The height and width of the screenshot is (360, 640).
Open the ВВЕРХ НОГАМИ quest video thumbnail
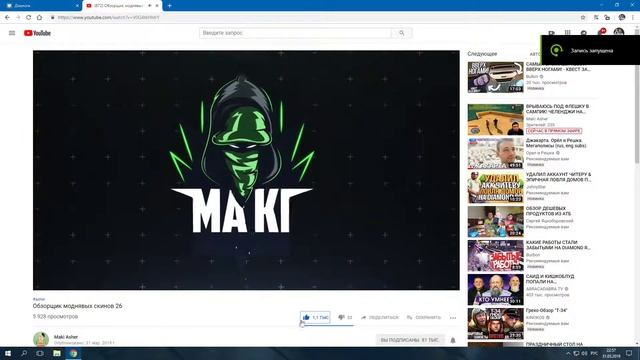496,77
